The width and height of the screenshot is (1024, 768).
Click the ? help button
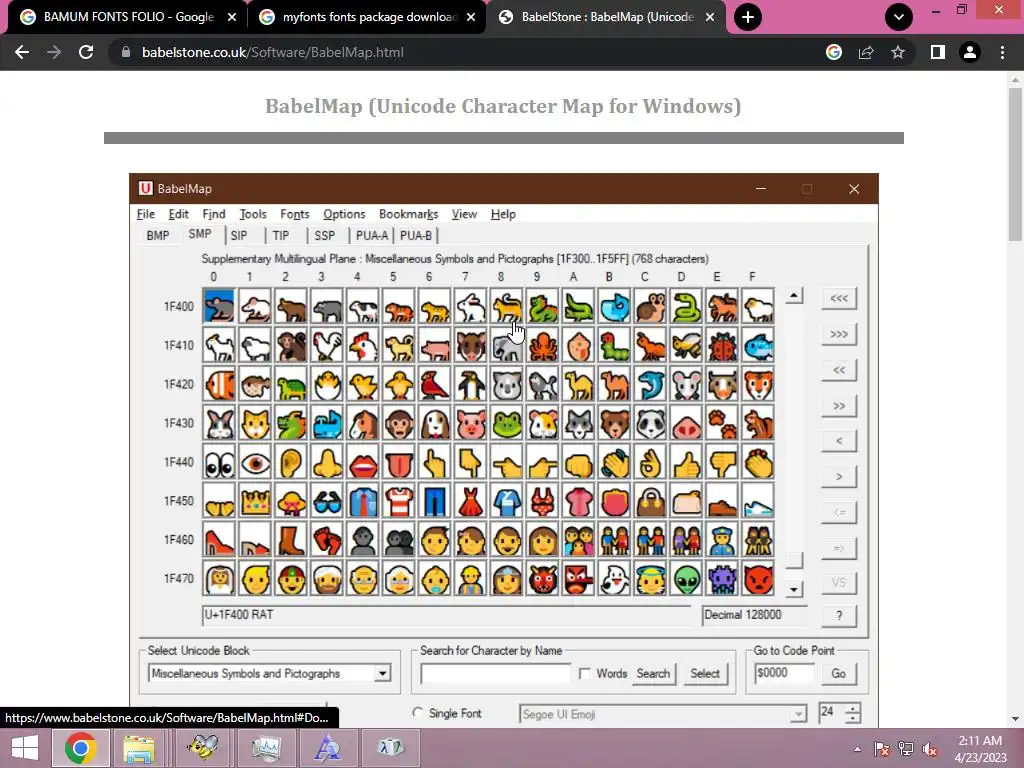(x=839, y=615)
